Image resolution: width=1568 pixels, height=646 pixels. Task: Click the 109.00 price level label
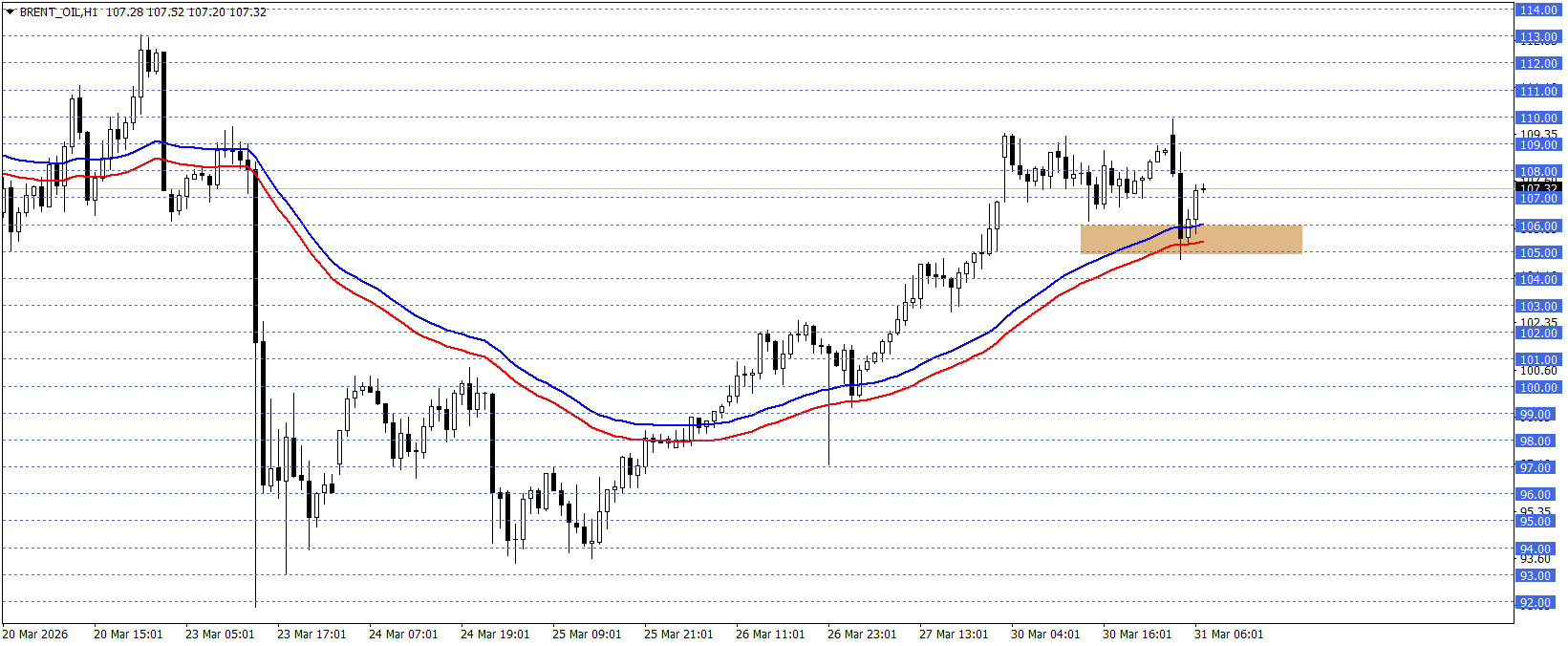1537,145
